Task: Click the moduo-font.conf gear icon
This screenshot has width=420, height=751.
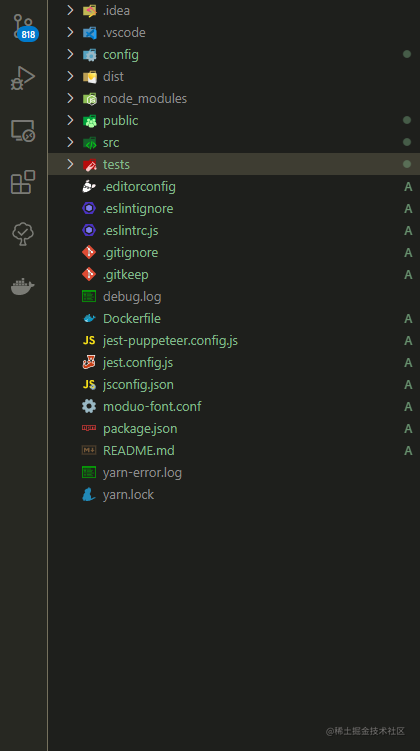Action: click(x=89, y=406)
